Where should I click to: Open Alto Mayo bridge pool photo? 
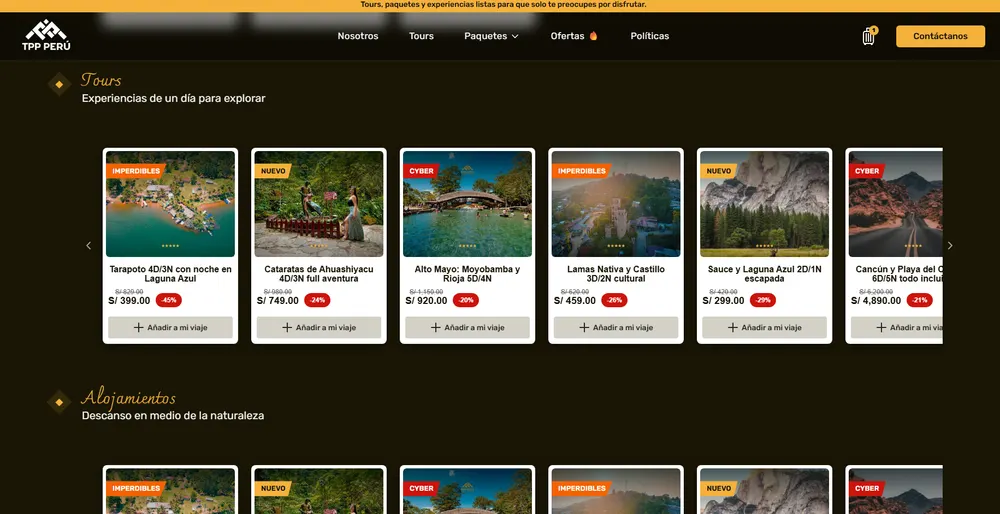(467, 204)
